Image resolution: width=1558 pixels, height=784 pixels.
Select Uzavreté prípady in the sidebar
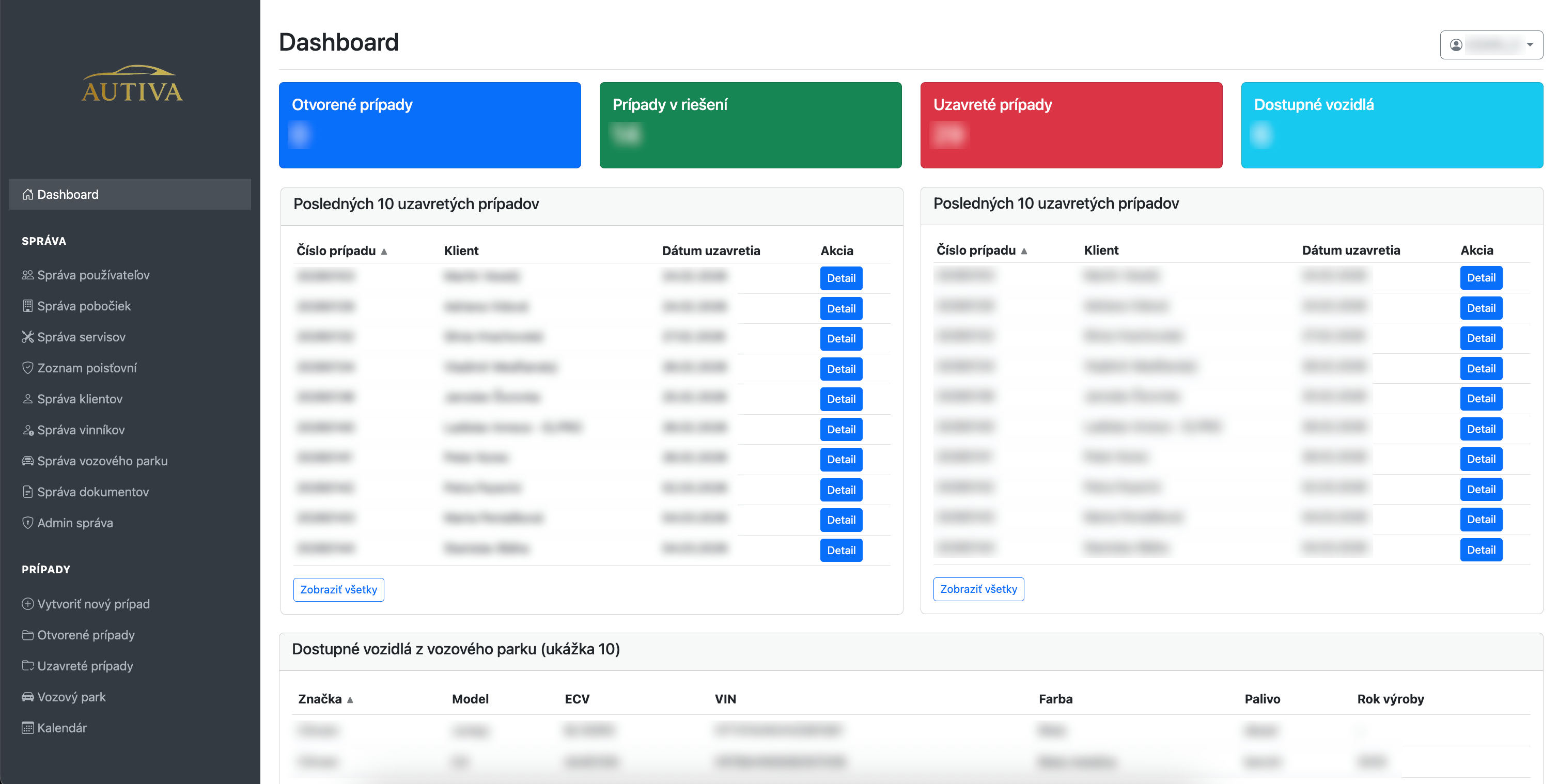point(85,666)
